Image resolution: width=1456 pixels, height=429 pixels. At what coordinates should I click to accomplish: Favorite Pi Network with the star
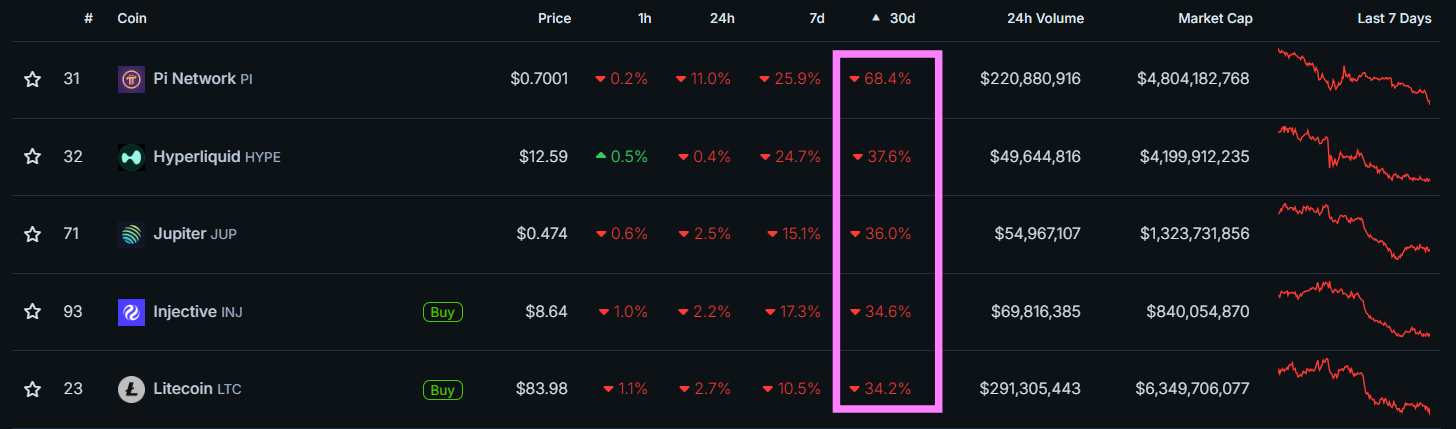32,79
